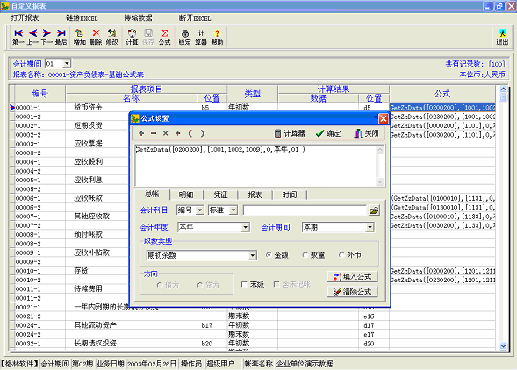
Task: Open the calculator icon in main toolbar
Action: 201,37
